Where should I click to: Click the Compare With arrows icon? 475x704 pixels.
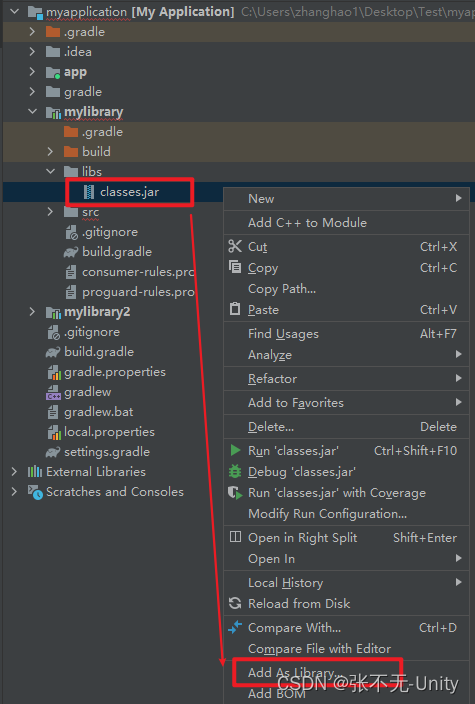pos(235,627)
